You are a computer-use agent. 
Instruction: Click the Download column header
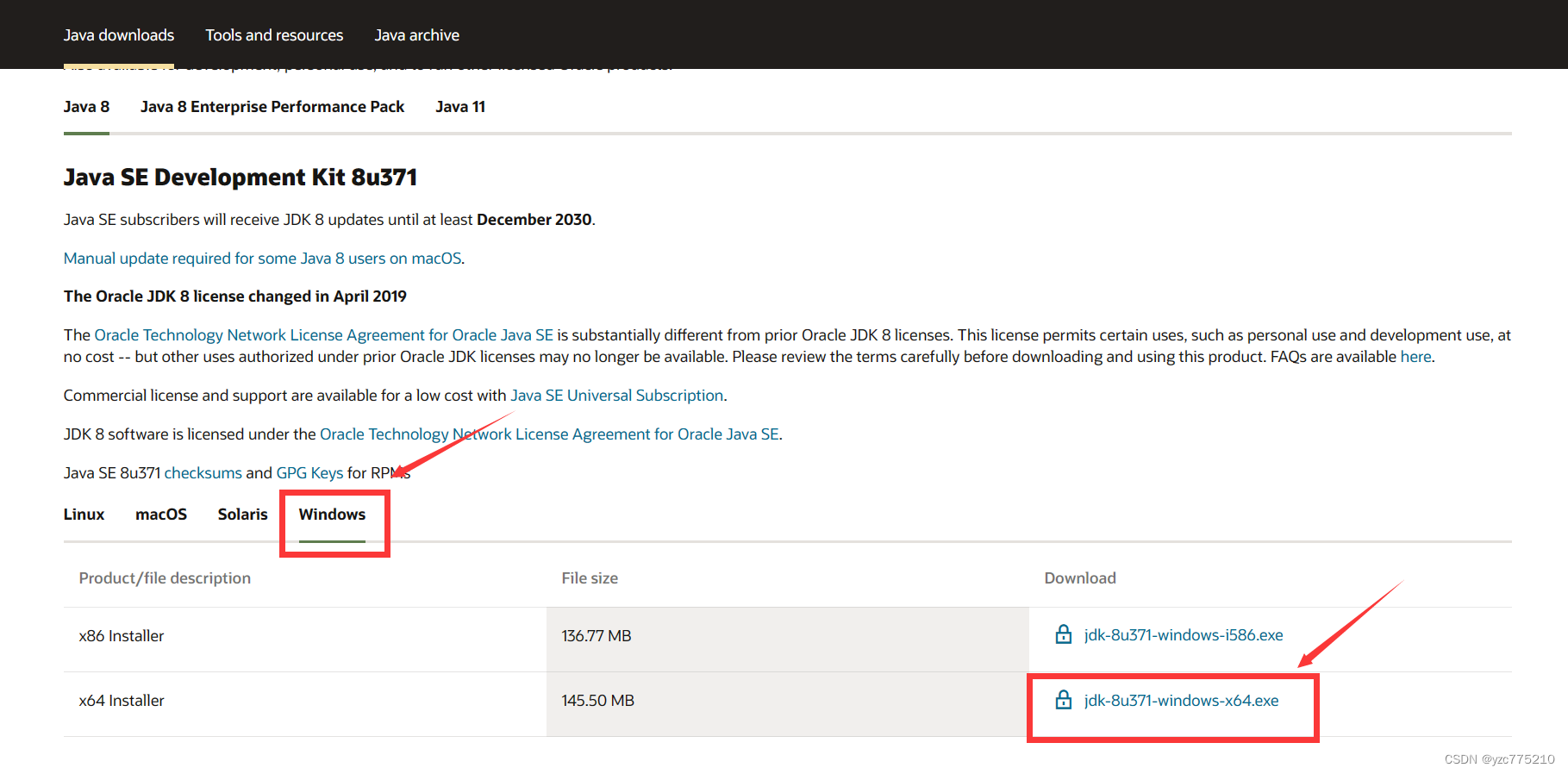click(1080, 578)
